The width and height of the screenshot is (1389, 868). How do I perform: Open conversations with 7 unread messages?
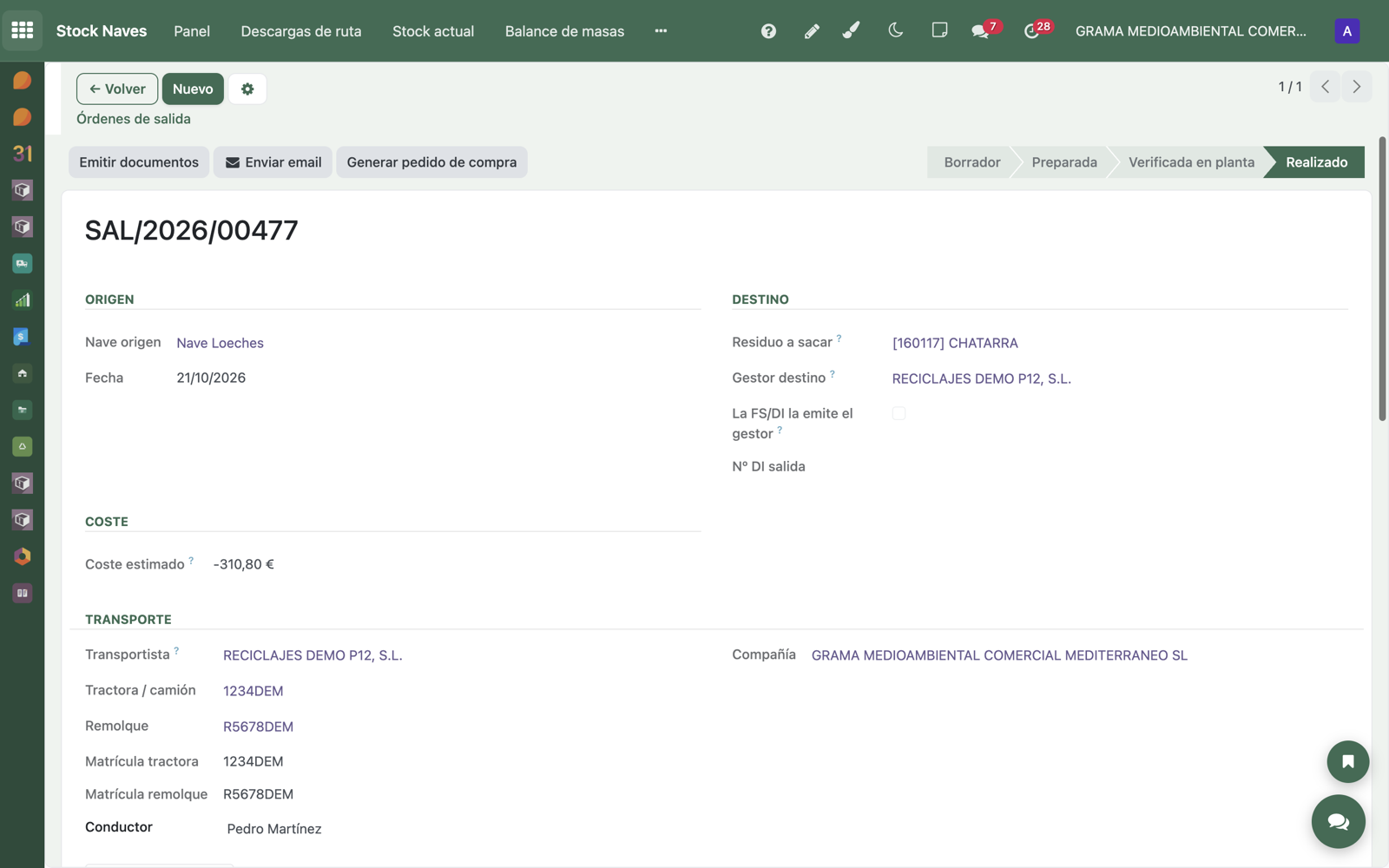[x=984, y=30]
